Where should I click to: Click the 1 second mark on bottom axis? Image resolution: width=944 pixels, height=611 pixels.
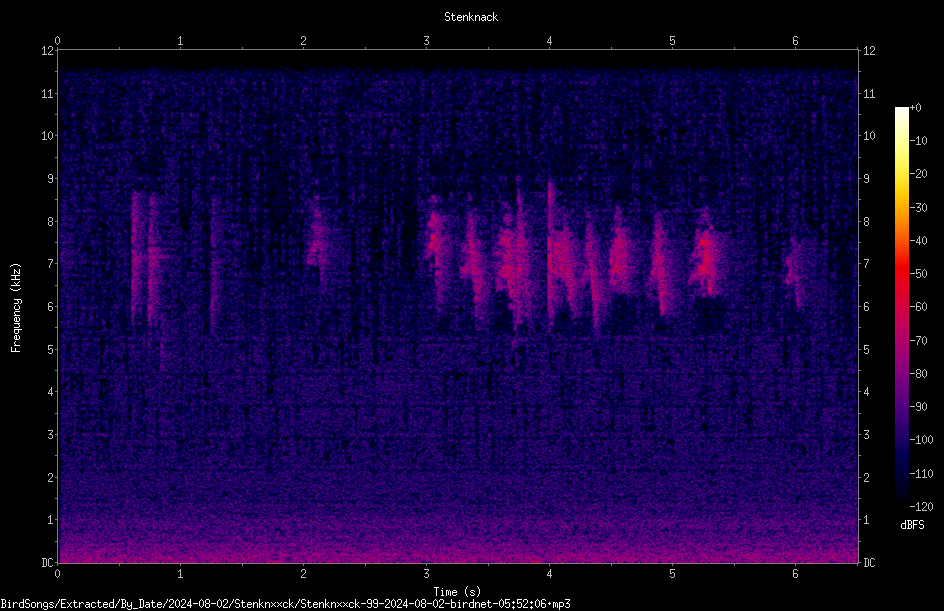180,574
